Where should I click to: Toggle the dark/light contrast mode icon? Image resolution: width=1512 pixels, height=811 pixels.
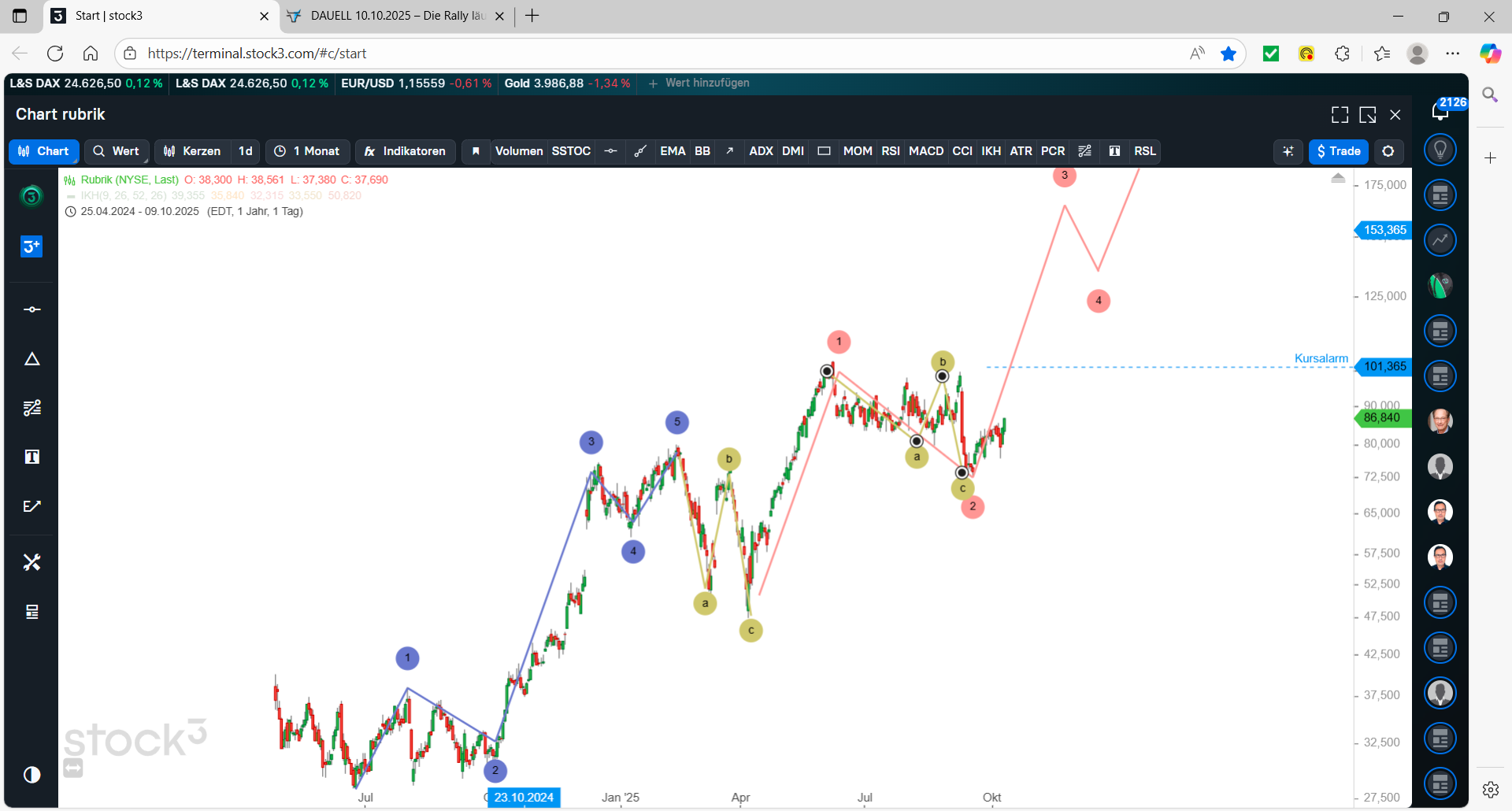pos(31,775)
